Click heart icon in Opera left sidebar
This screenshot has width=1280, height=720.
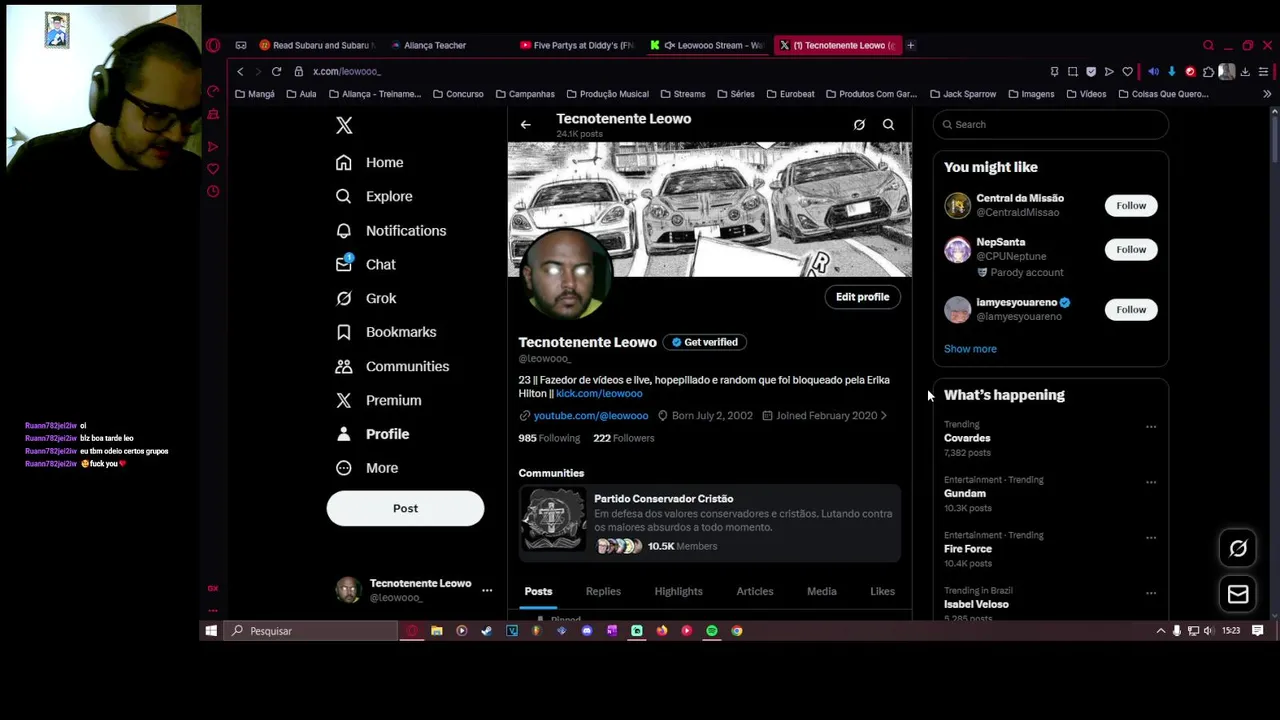coord(213,169)
